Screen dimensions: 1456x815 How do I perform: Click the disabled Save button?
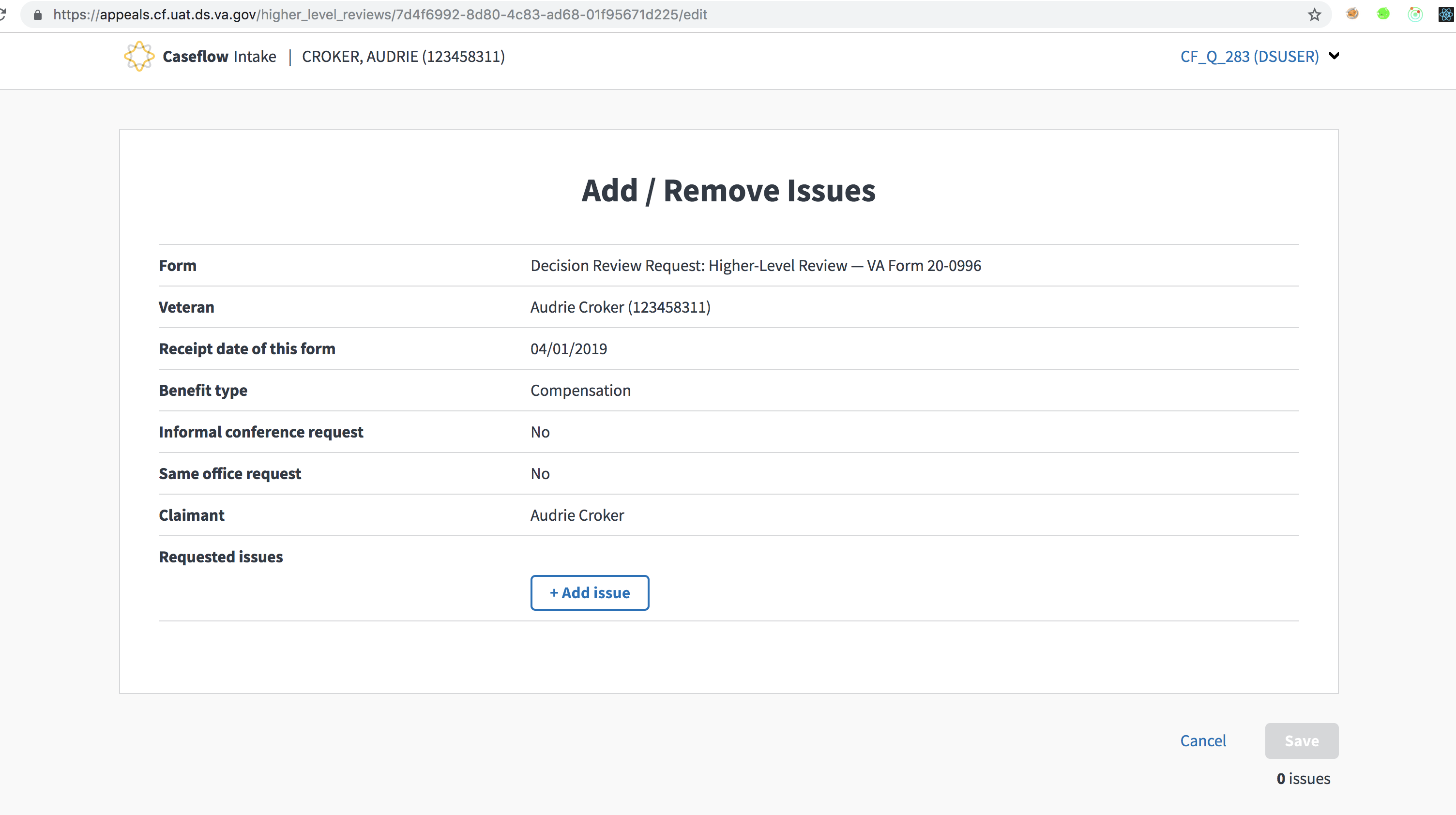[x=1302, y=741]
